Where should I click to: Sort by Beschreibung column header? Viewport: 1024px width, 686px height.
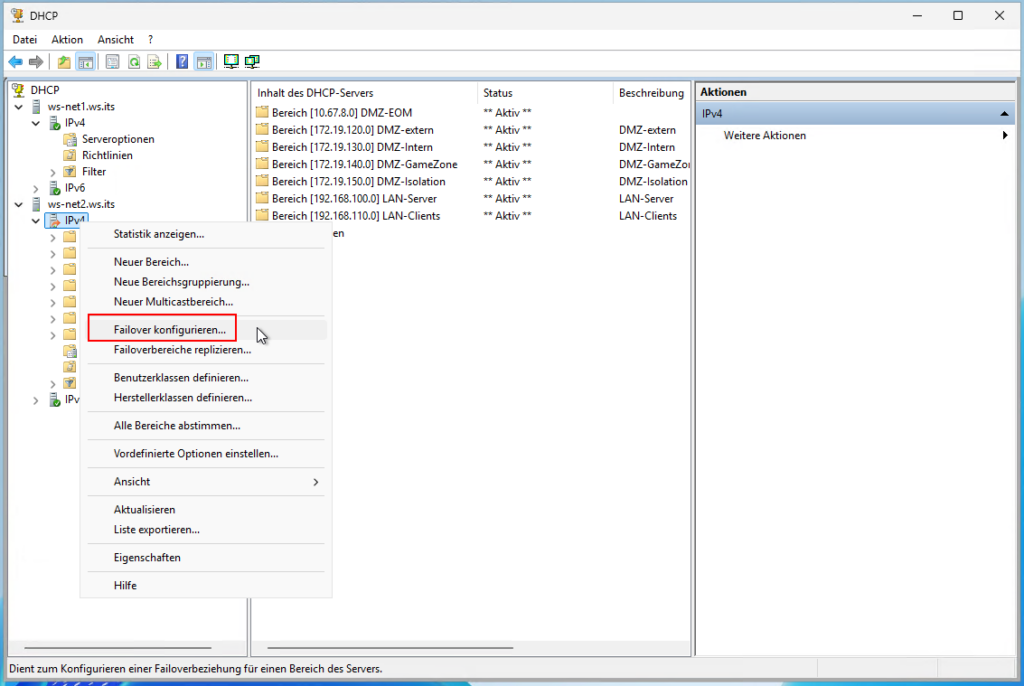coord(651,93)
